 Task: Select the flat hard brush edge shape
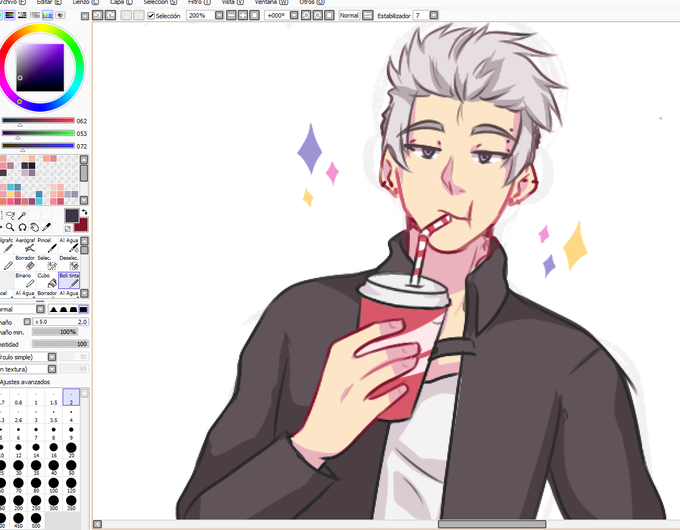click(x=83, y=309)
